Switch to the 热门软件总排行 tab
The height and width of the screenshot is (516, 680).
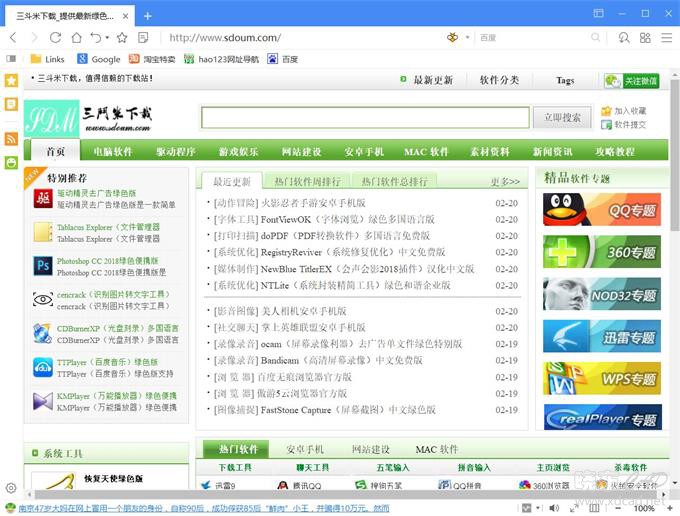(394, 181)
